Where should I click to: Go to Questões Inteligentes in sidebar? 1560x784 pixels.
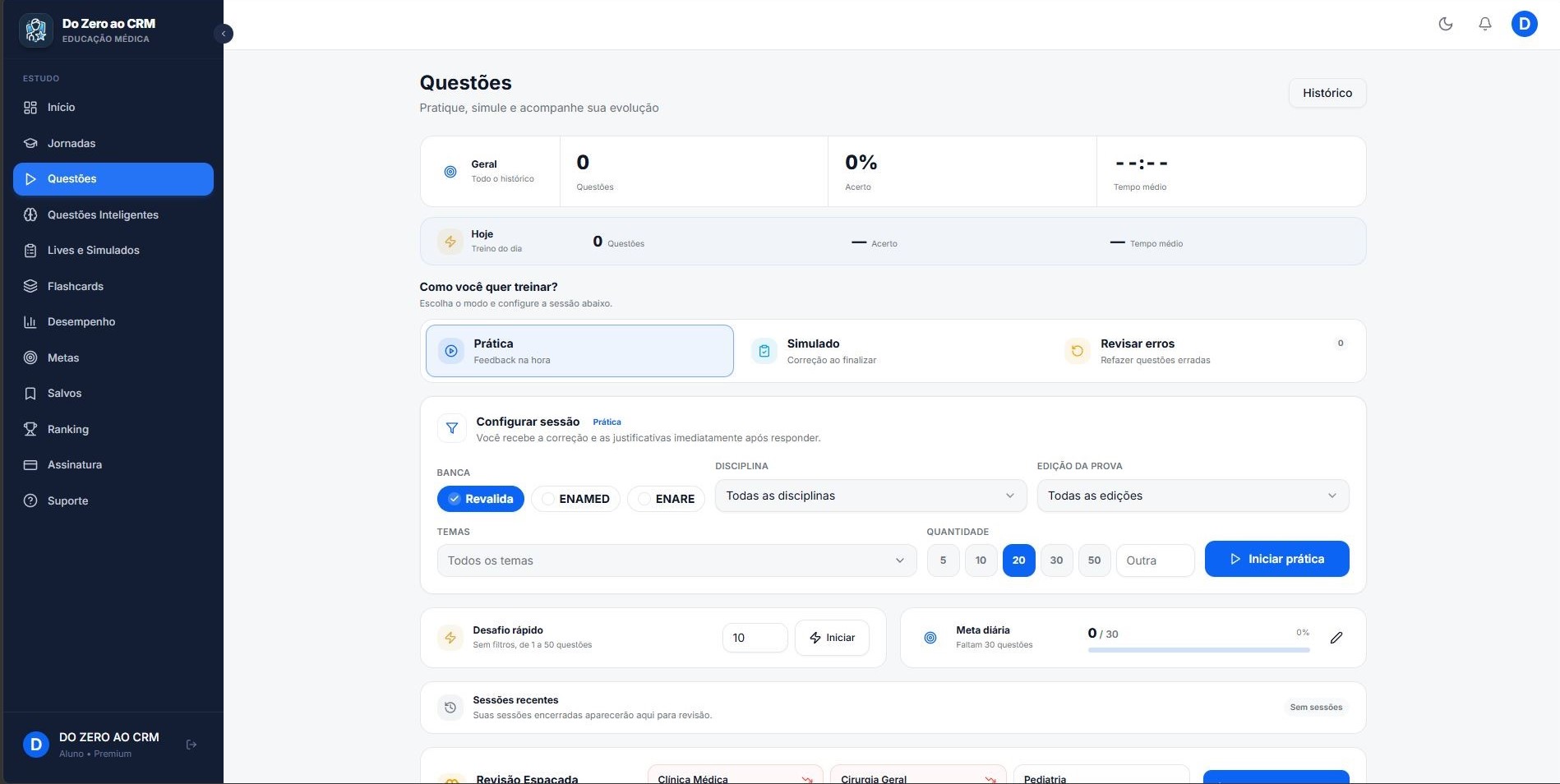[x=113, y=214]
